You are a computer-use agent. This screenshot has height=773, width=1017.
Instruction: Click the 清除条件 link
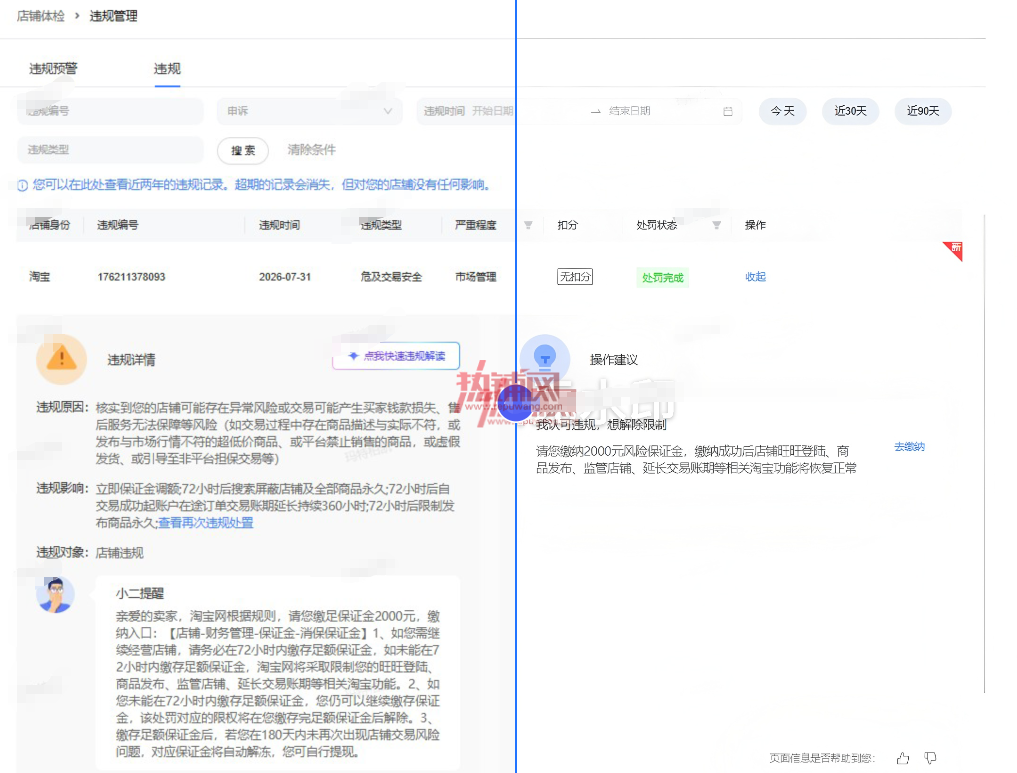(x=312, y=150)
